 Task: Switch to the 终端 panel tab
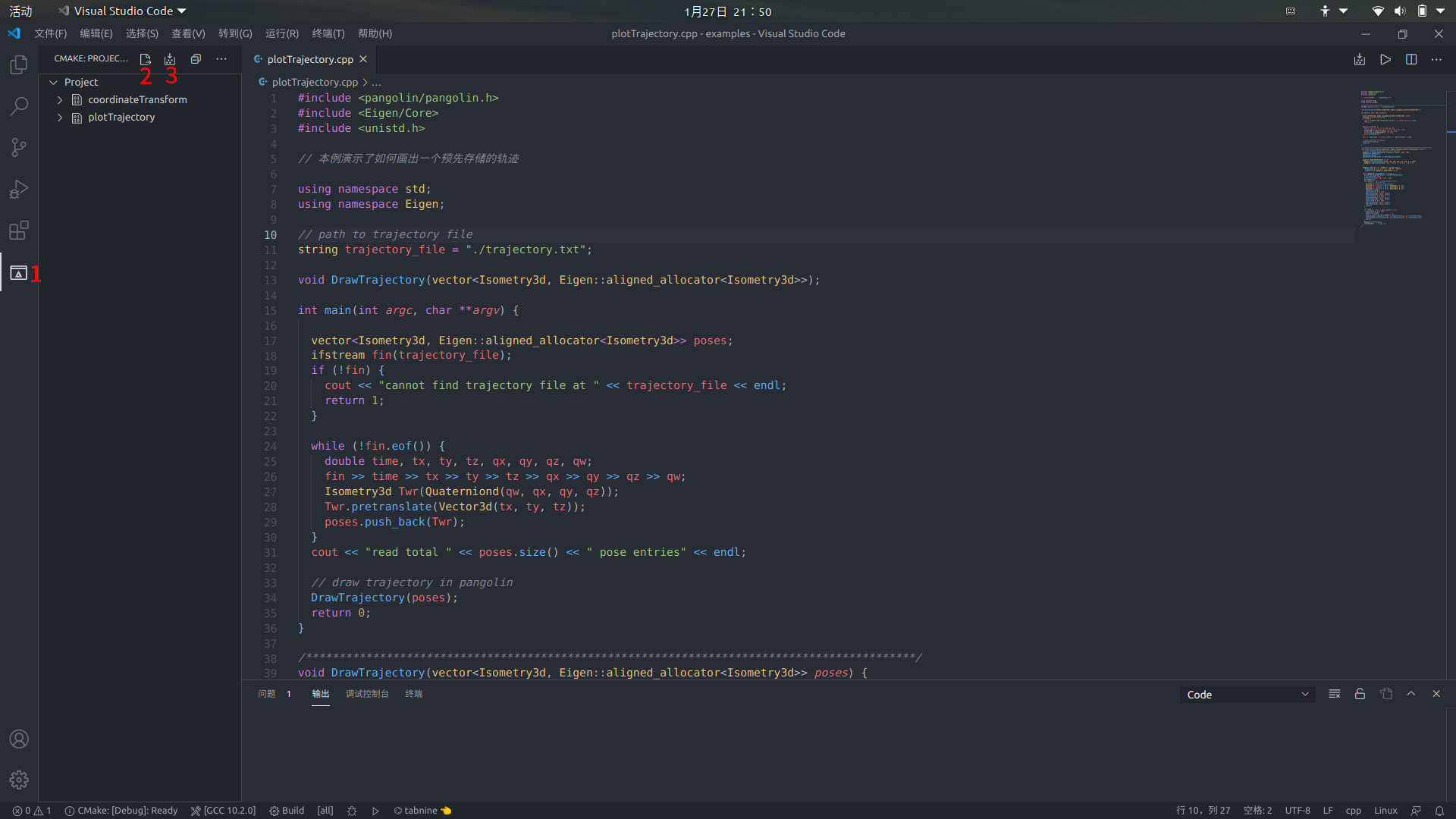tap(413, 694)
